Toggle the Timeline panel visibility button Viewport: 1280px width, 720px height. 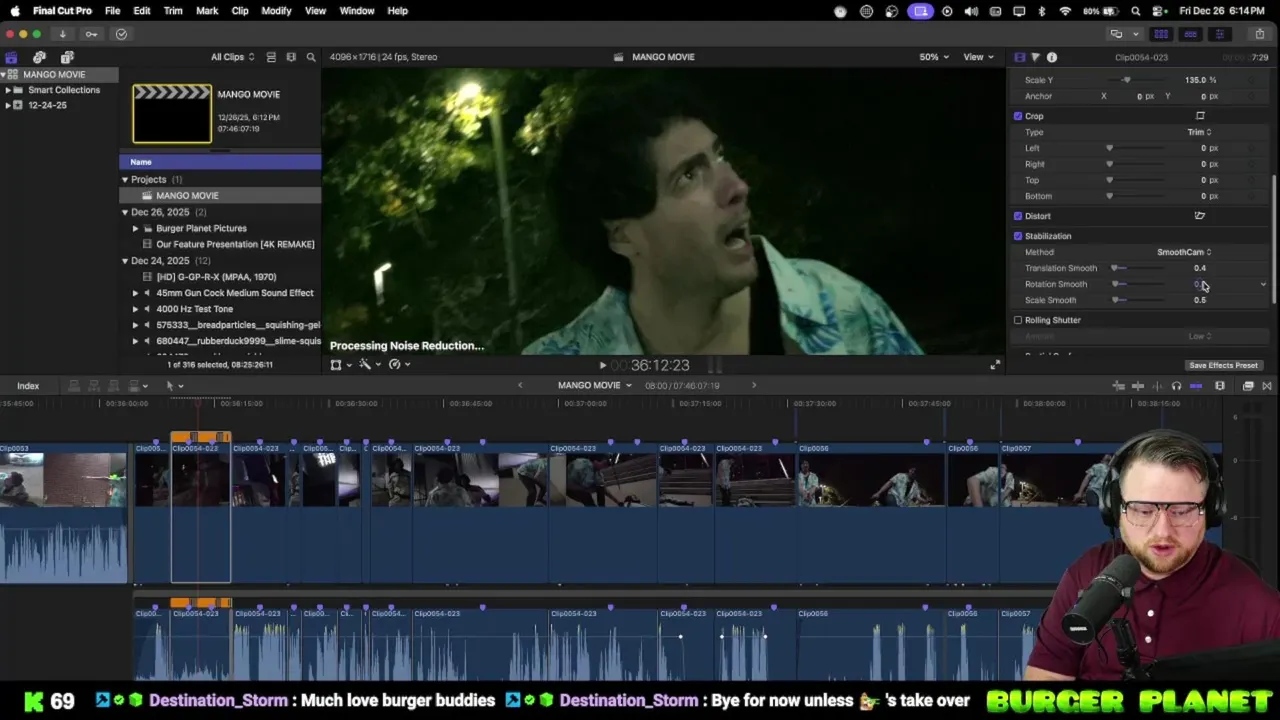tap(1190, 34)
